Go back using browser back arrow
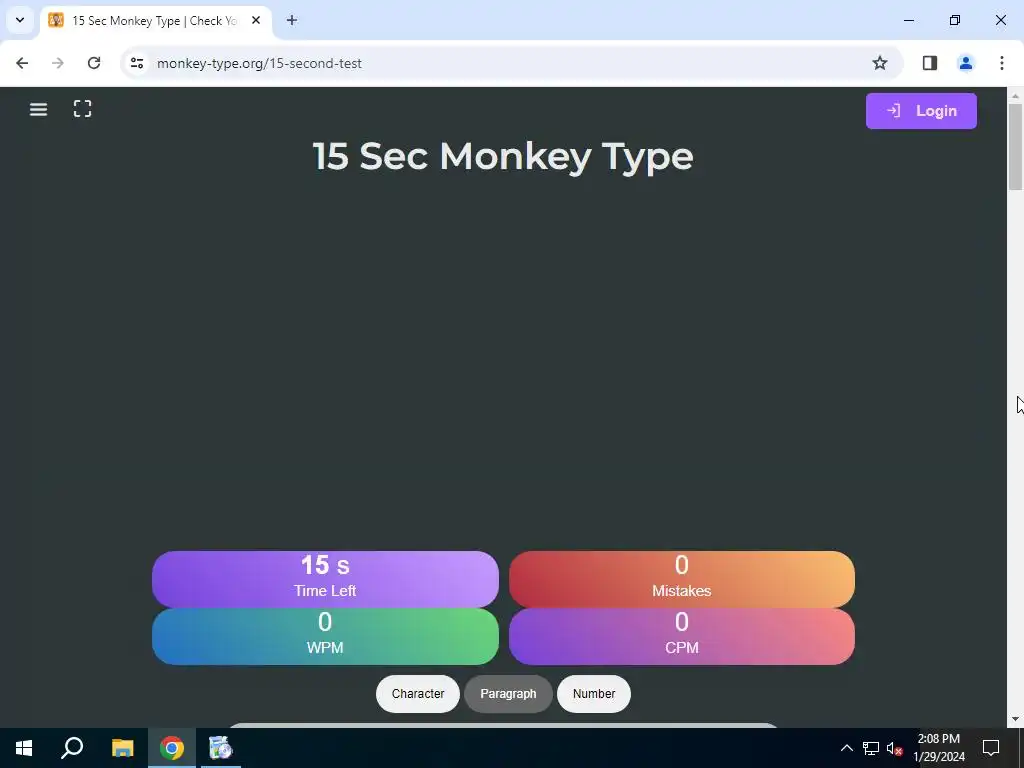 [22, 63]
